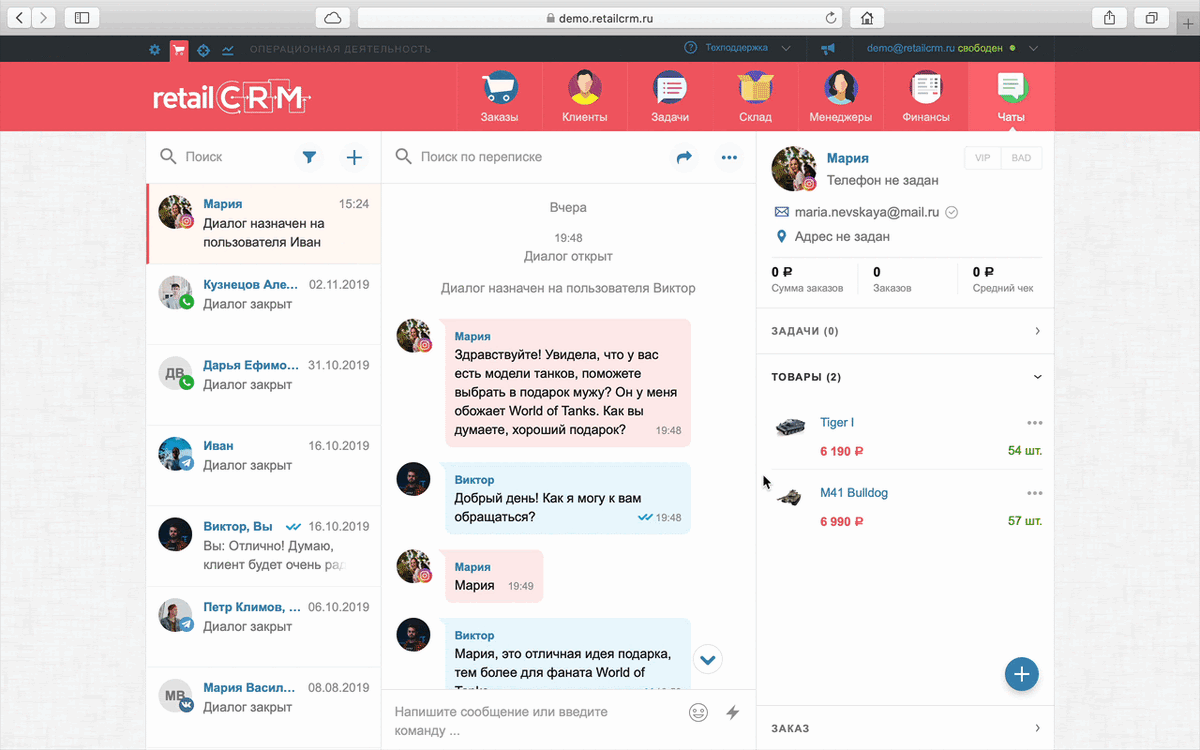
Task: Open dialog with Дарья Ефимо...
Action: coord(264,385)
